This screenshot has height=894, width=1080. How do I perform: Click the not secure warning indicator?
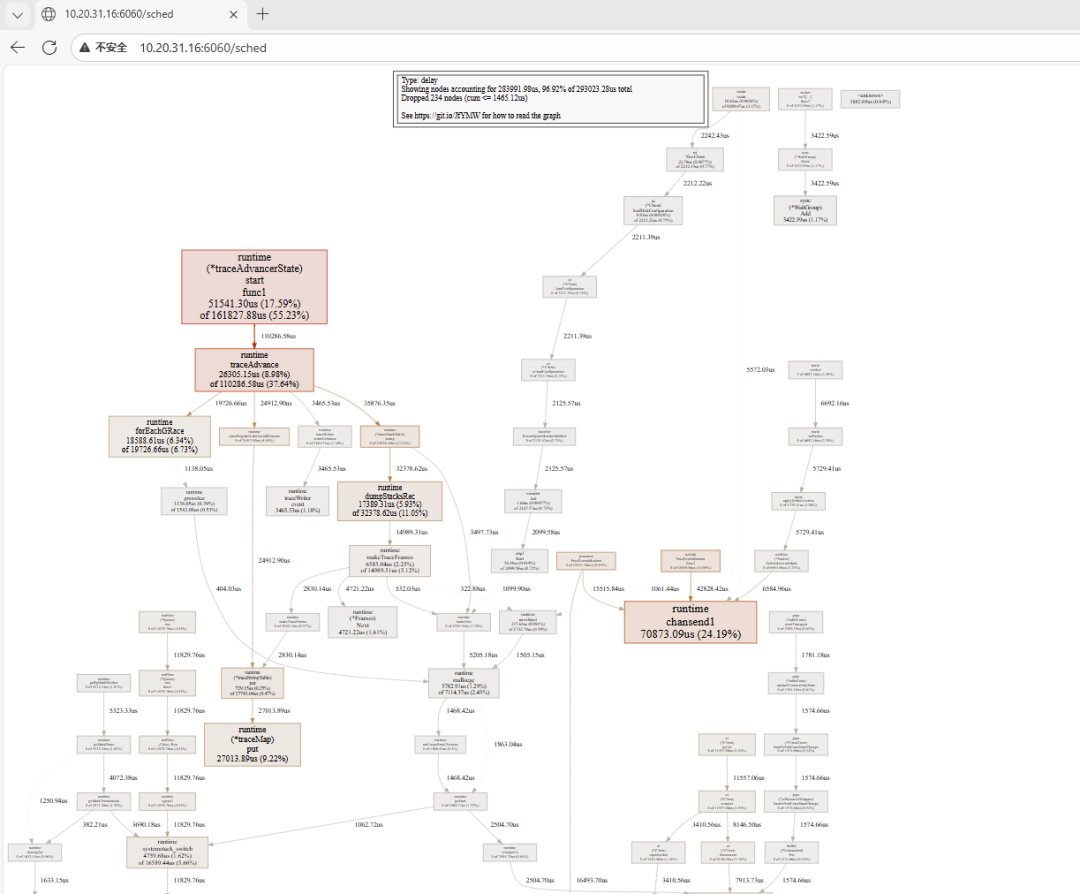(103, 48)
